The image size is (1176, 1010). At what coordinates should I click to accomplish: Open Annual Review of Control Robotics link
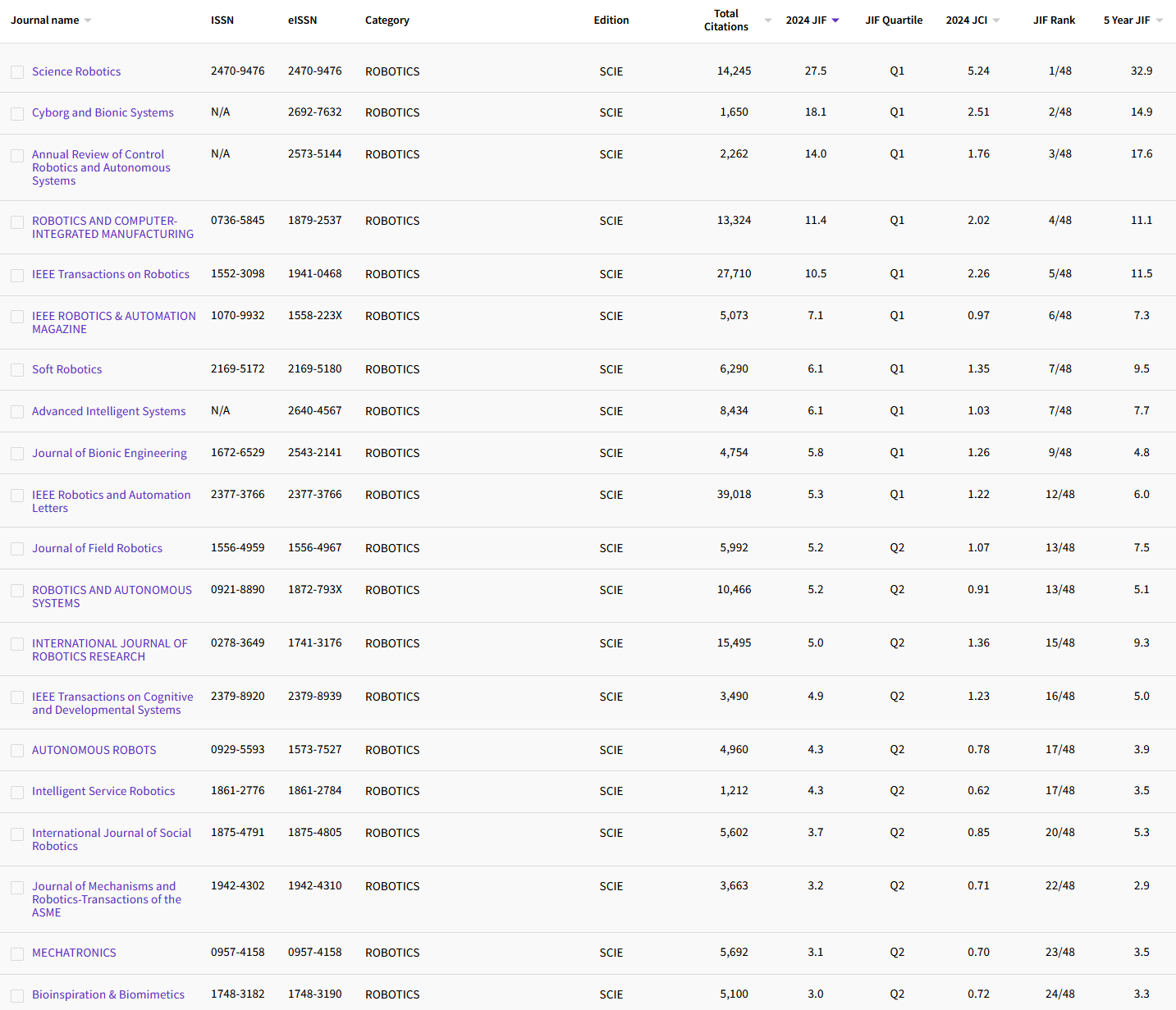click(x=101, y=167)
